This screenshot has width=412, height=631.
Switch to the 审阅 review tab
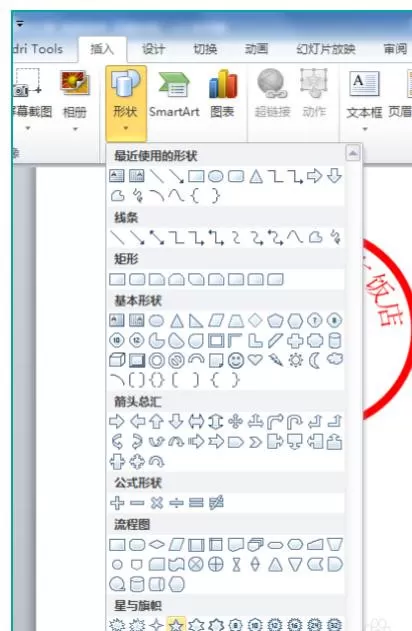tap(395, 49)
